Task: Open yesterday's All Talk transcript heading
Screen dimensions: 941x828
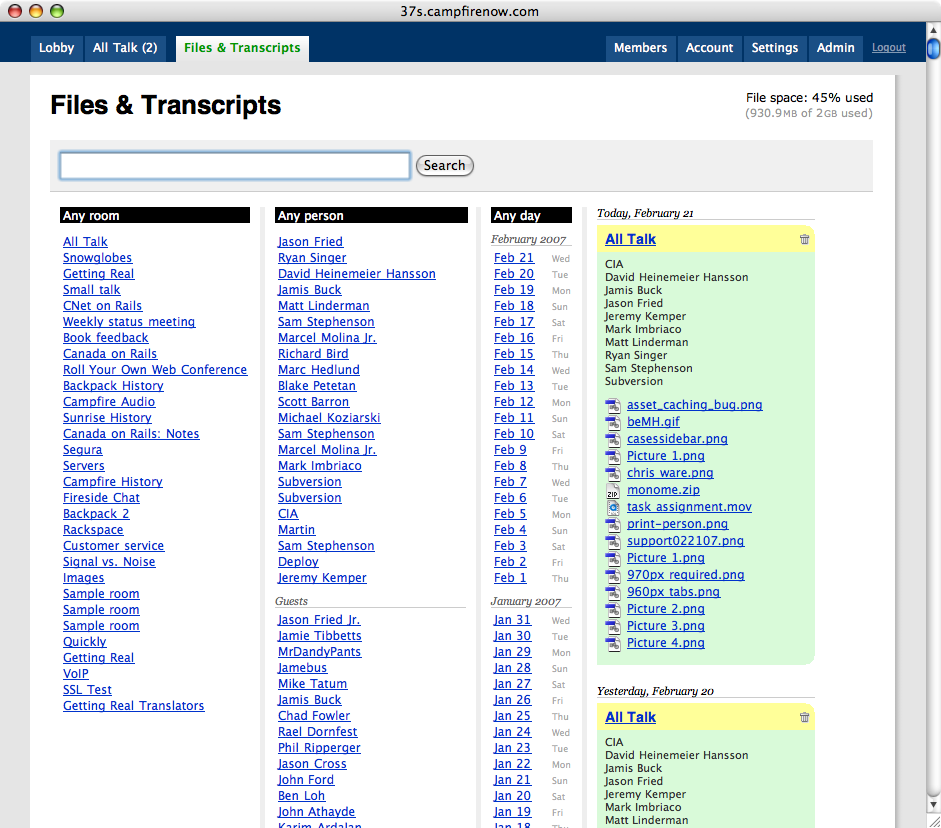Action: (630, 717)
